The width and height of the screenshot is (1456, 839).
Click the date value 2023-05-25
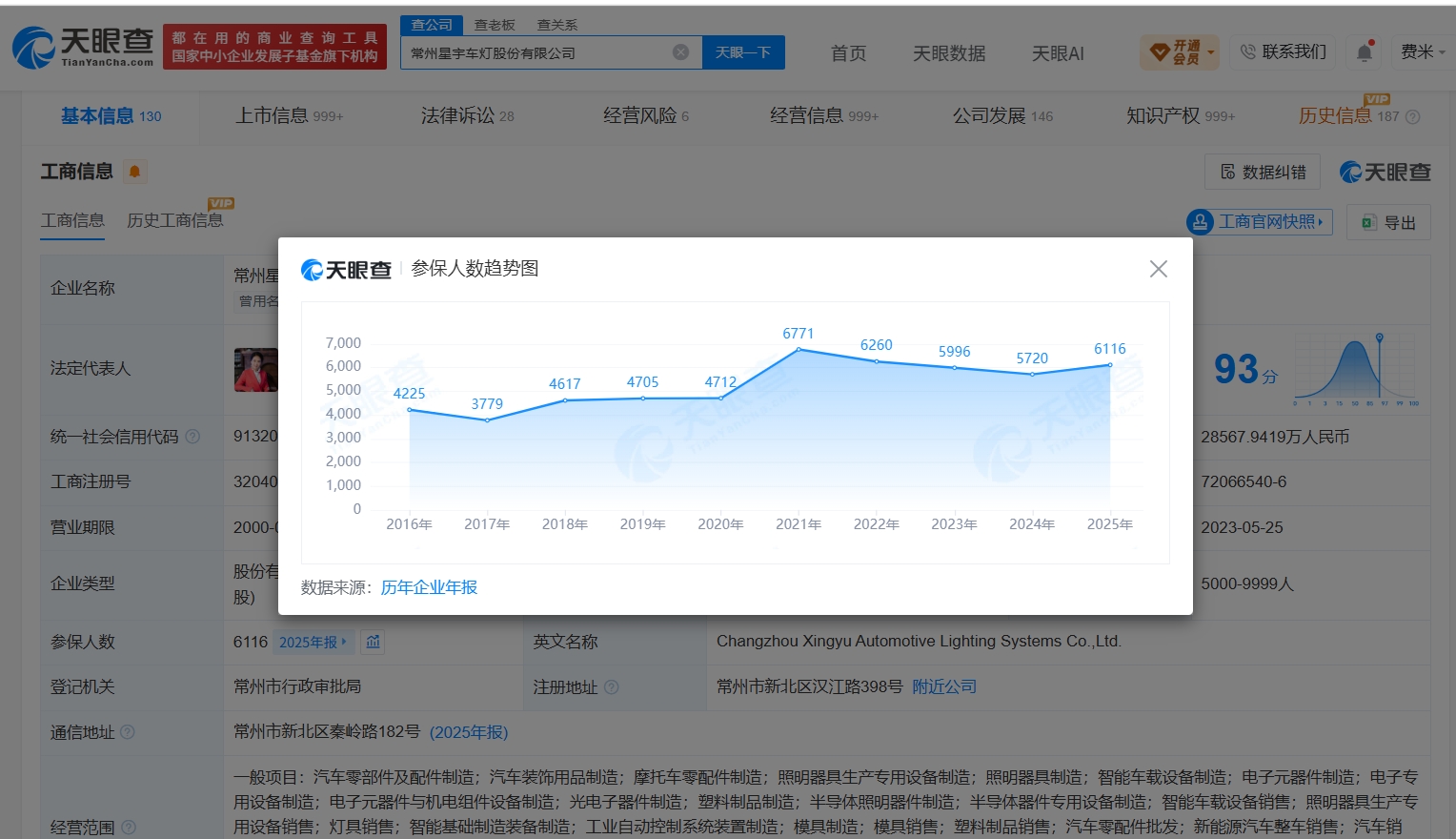(1242, 527)
